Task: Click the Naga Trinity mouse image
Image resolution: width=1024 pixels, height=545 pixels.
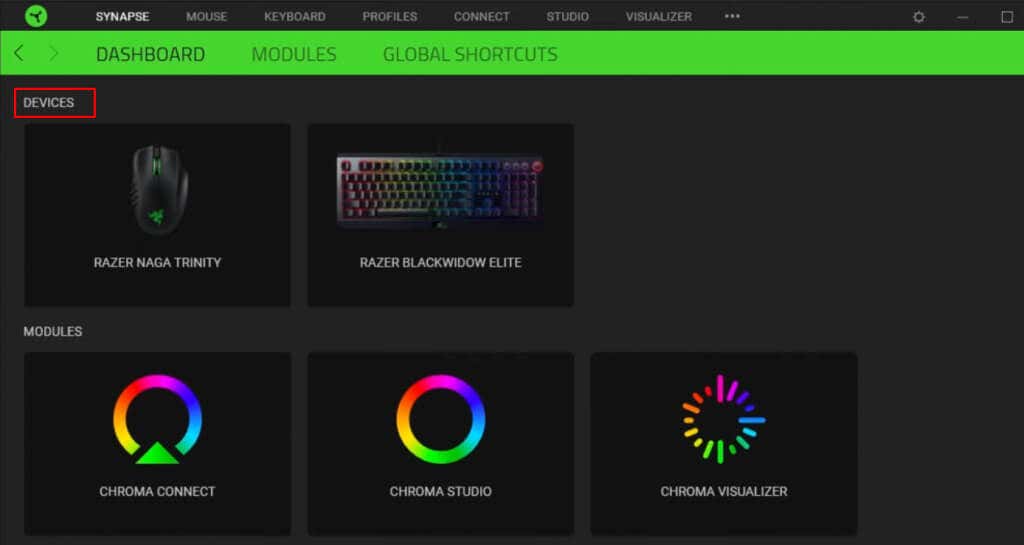Action: tap(159, 189)
